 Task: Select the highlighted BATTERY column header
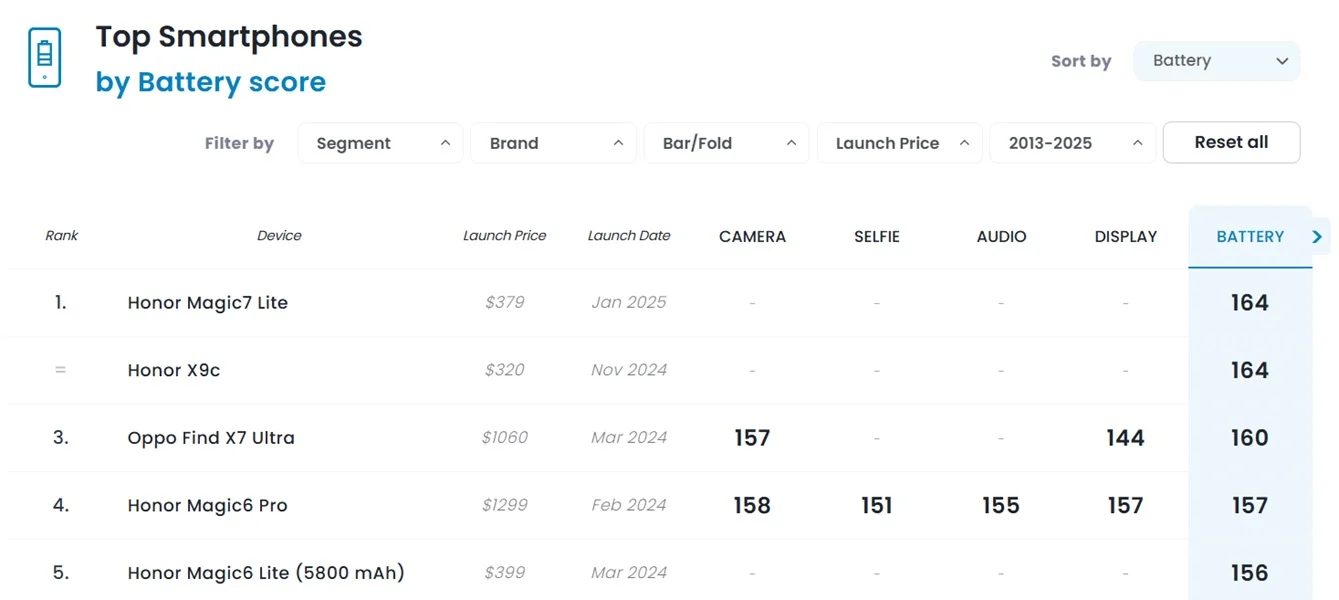(x=1250, y=236)
